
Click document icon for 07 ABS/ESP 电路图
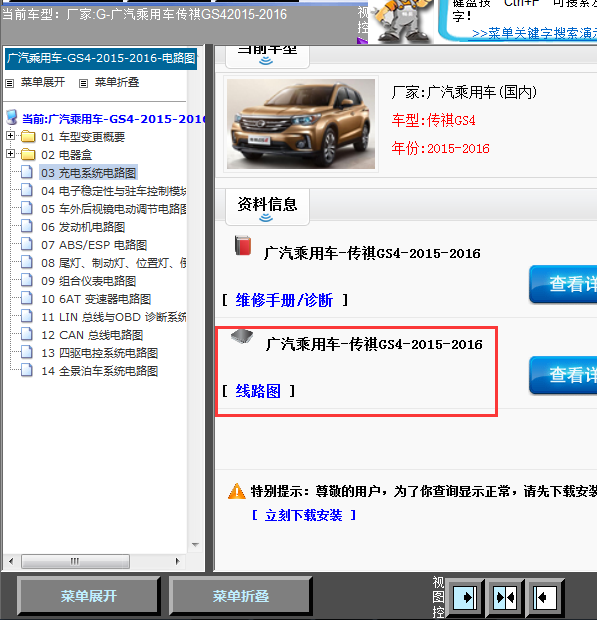click(x=27, y=244)
